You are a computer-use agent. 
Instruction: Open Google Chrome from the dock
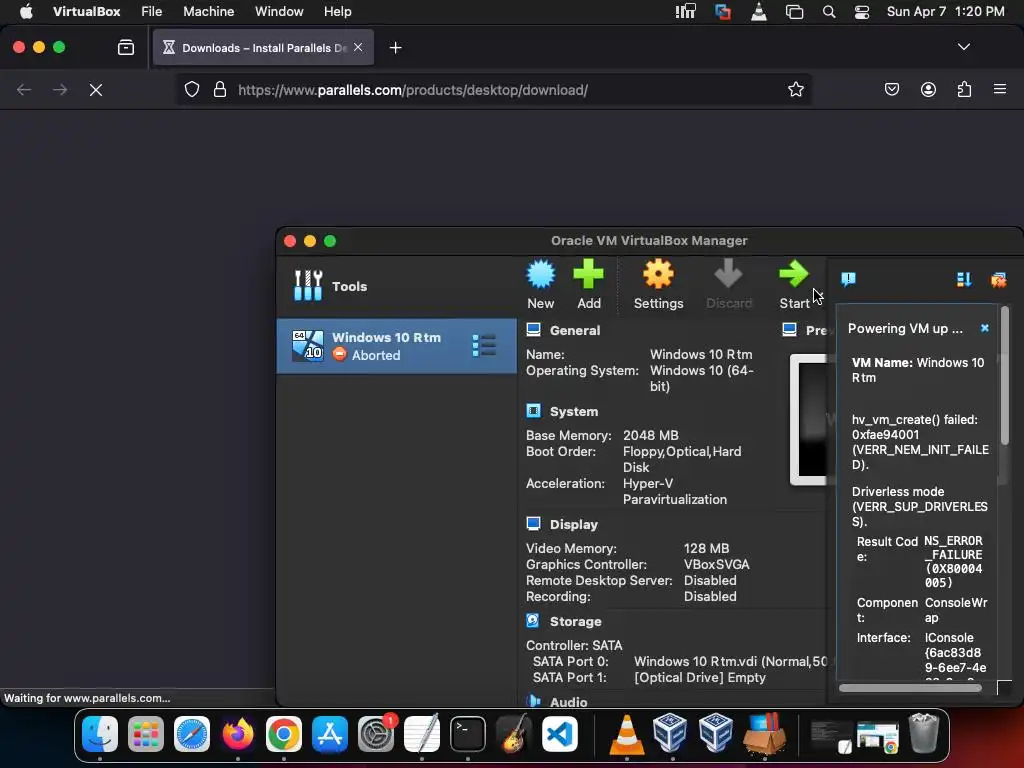coord(283,734)
